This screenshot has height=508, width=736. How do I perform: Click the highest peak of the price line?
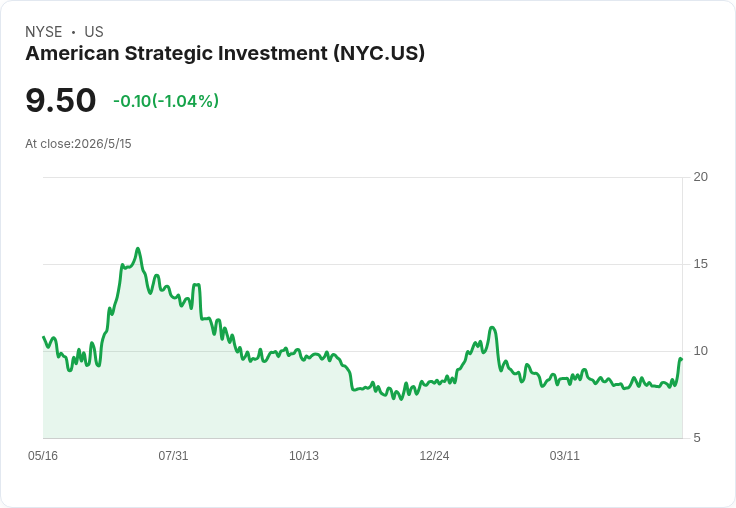coord(138,248)
